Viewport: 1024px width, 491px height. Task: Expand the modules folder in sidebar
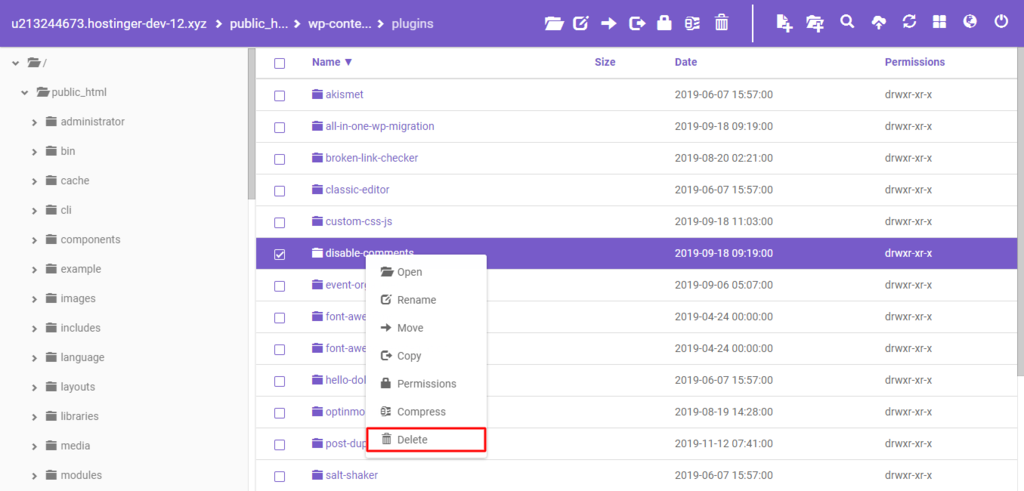(35, 476)
